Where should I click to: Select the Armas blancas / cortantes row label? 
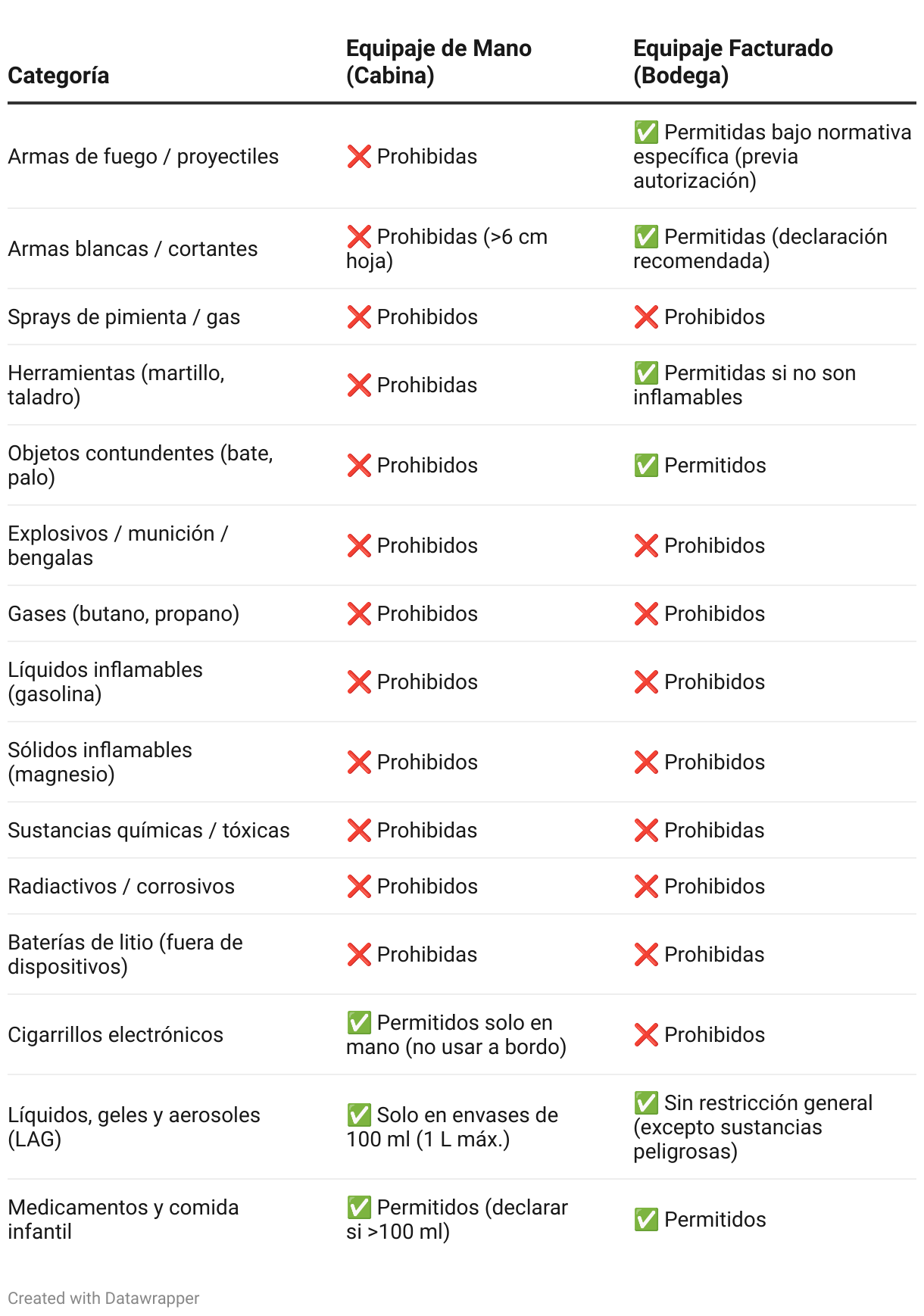click(133, 249)
